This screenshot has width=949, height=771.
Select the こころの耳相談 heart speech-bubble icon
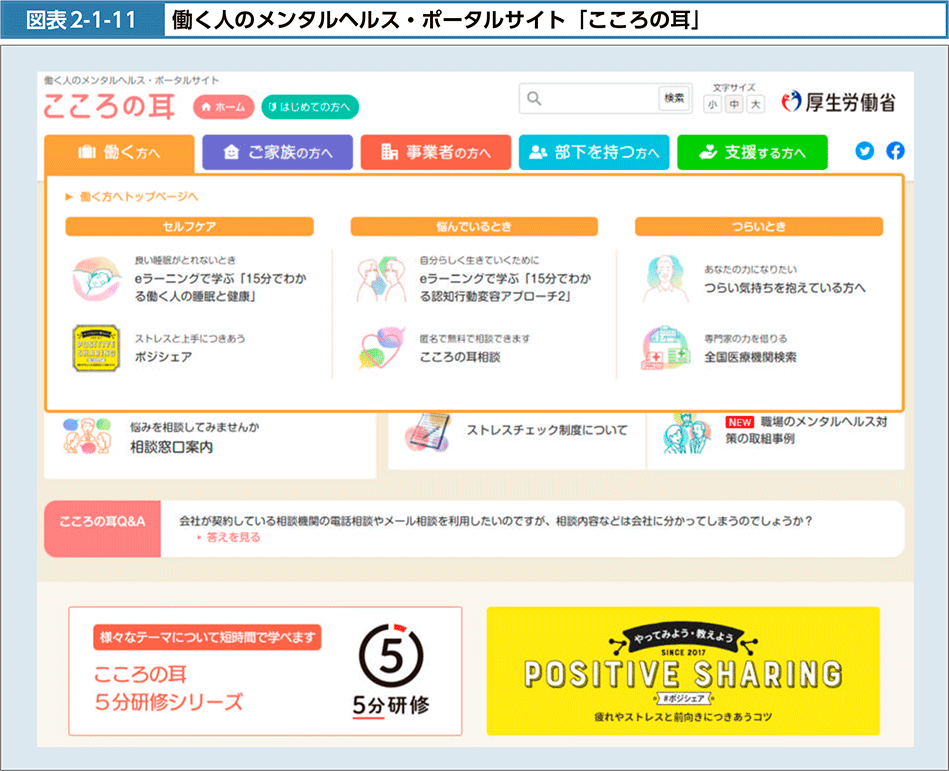[382, 348]
